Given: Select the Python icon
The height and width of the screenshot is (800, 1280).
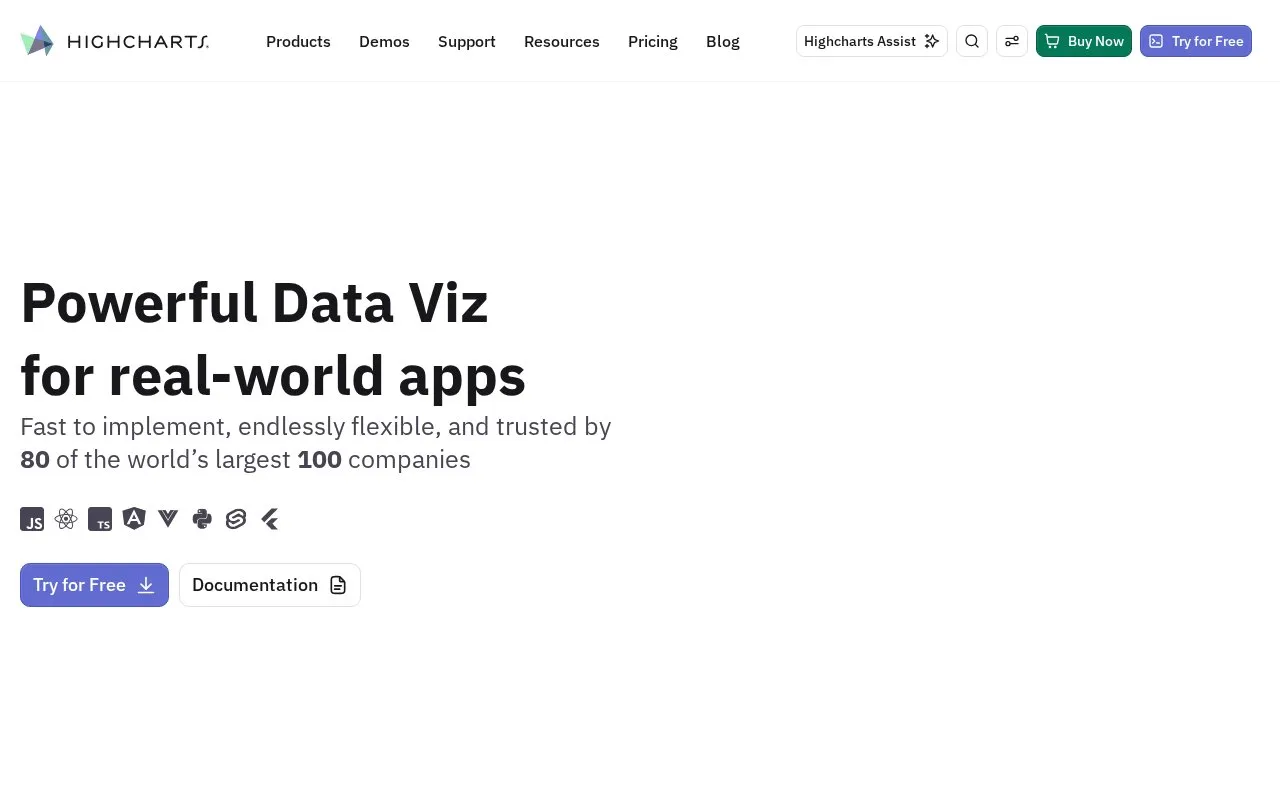Looking at the screenshot, I should (x=202, y=519).
